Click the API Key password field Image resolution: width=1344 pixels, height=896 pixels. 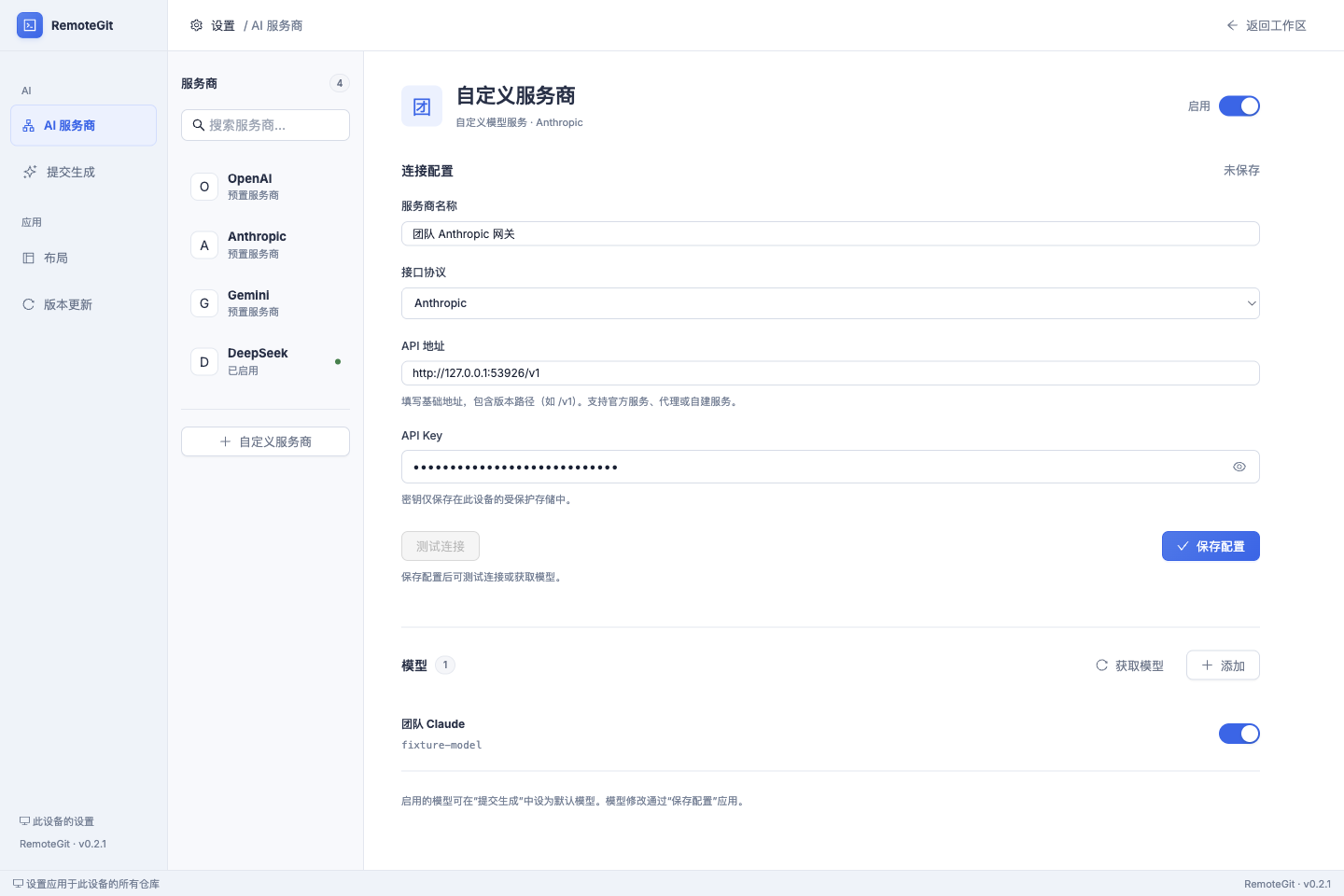point(831,467)
